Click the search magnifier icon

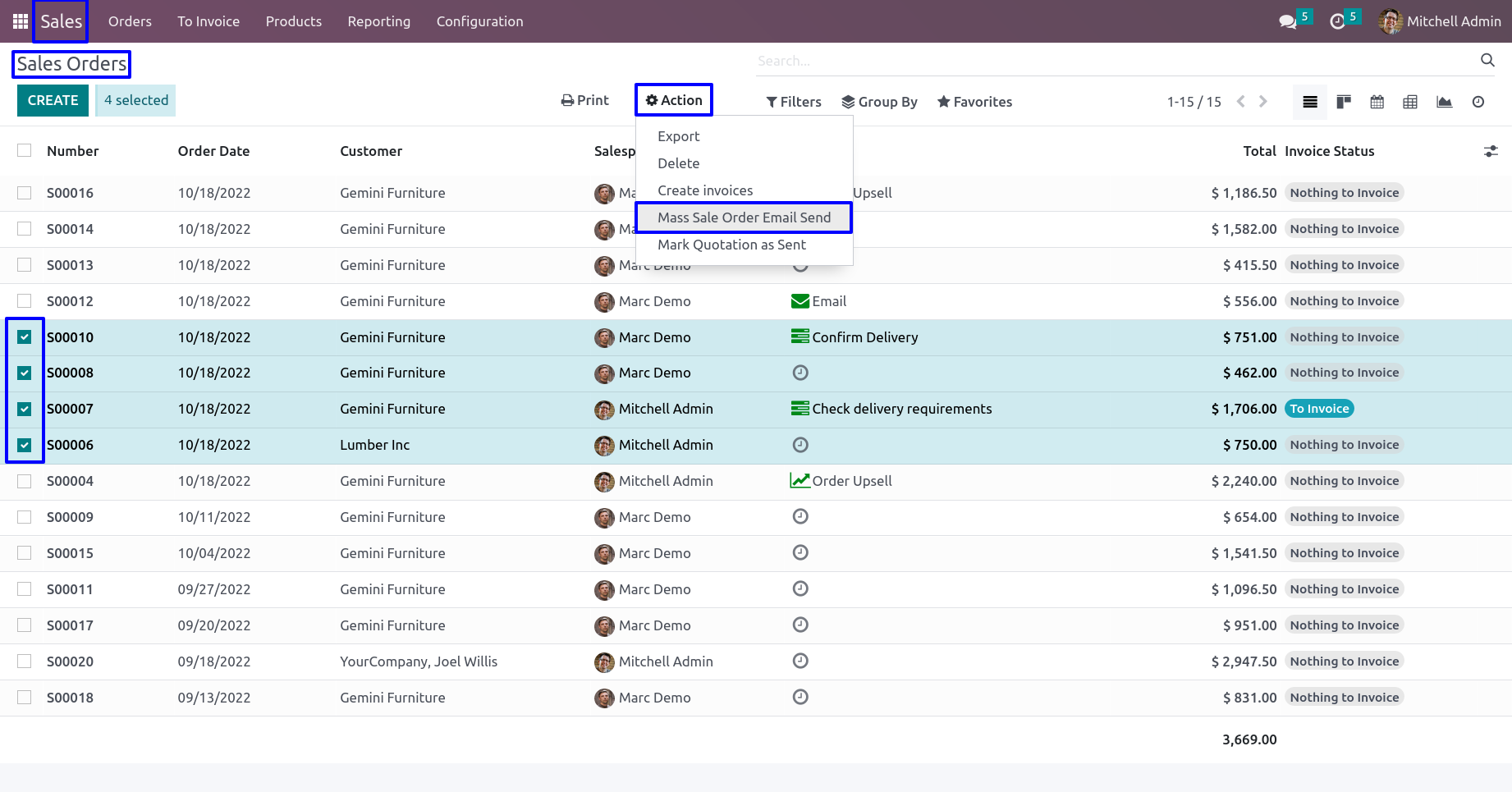(x=1487, y=60)
